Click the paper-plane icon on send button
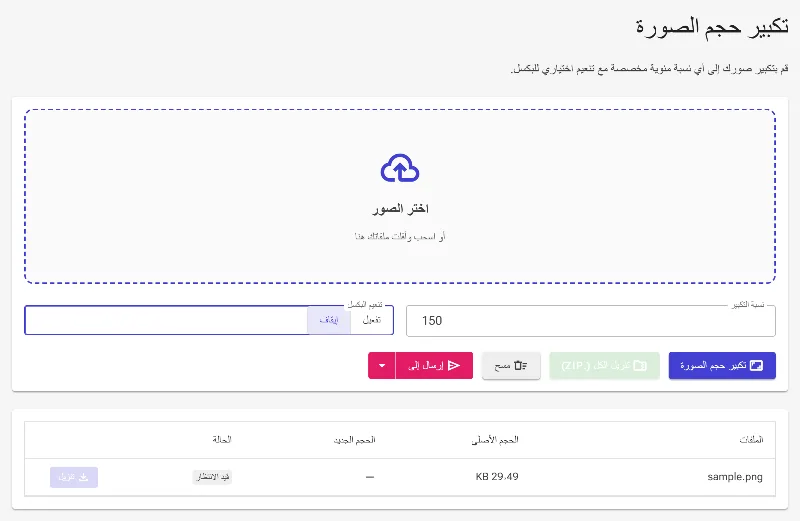Screen dimensions: 800x521 pos(454,365)
